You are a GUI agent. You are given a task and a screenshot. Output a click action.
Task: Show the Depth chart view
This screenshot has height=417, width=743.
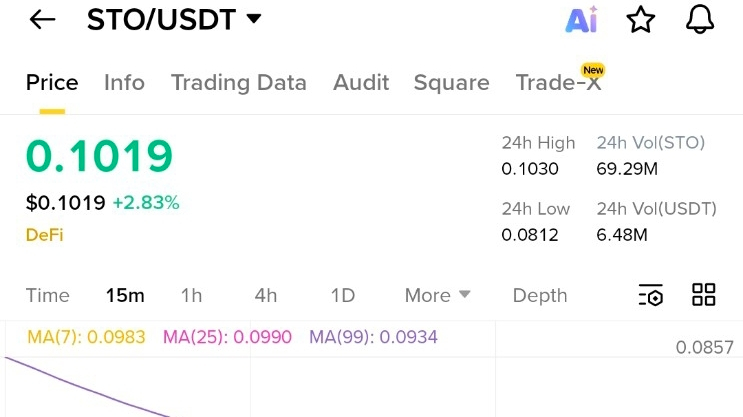pos(540,295)
